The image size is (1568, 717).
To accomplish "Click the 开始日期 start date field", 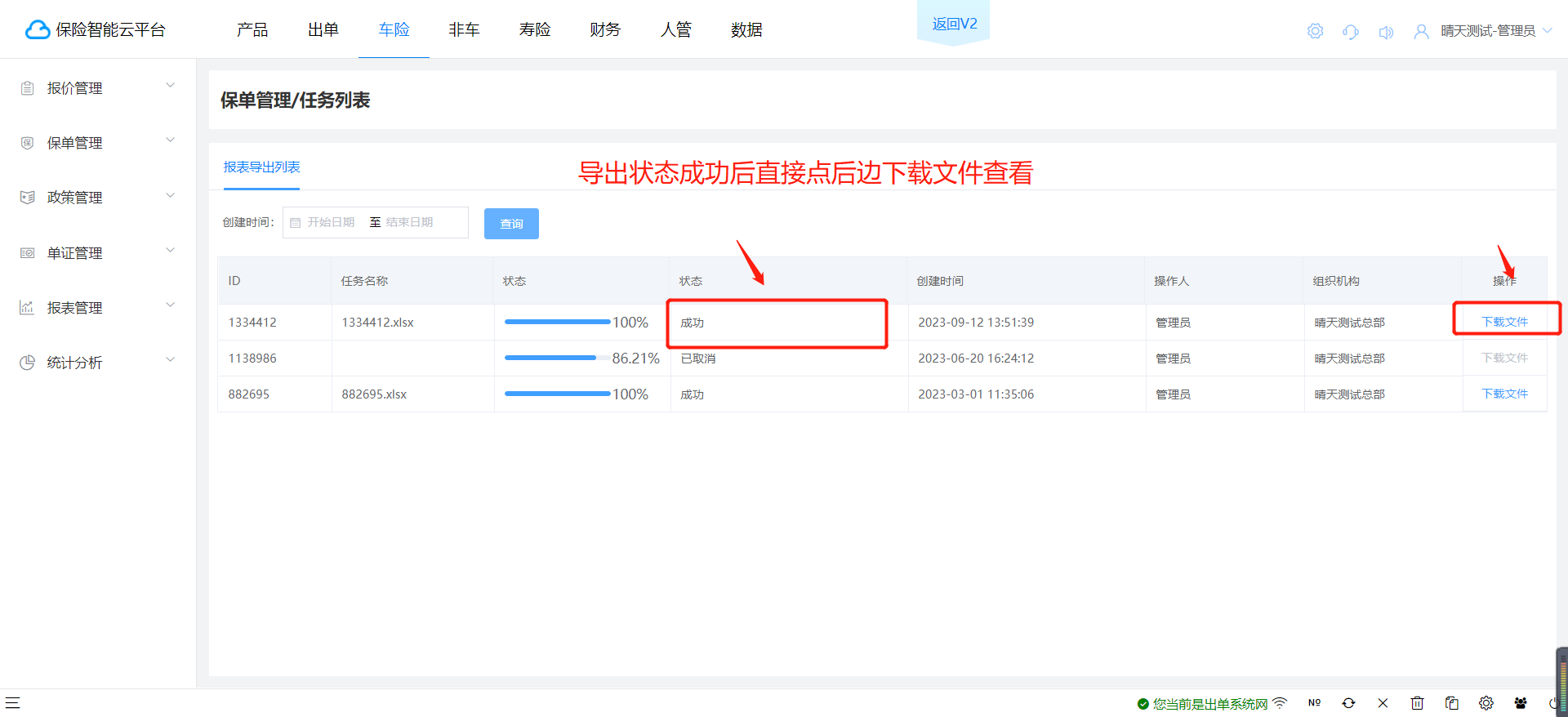I will click(331, 222).
